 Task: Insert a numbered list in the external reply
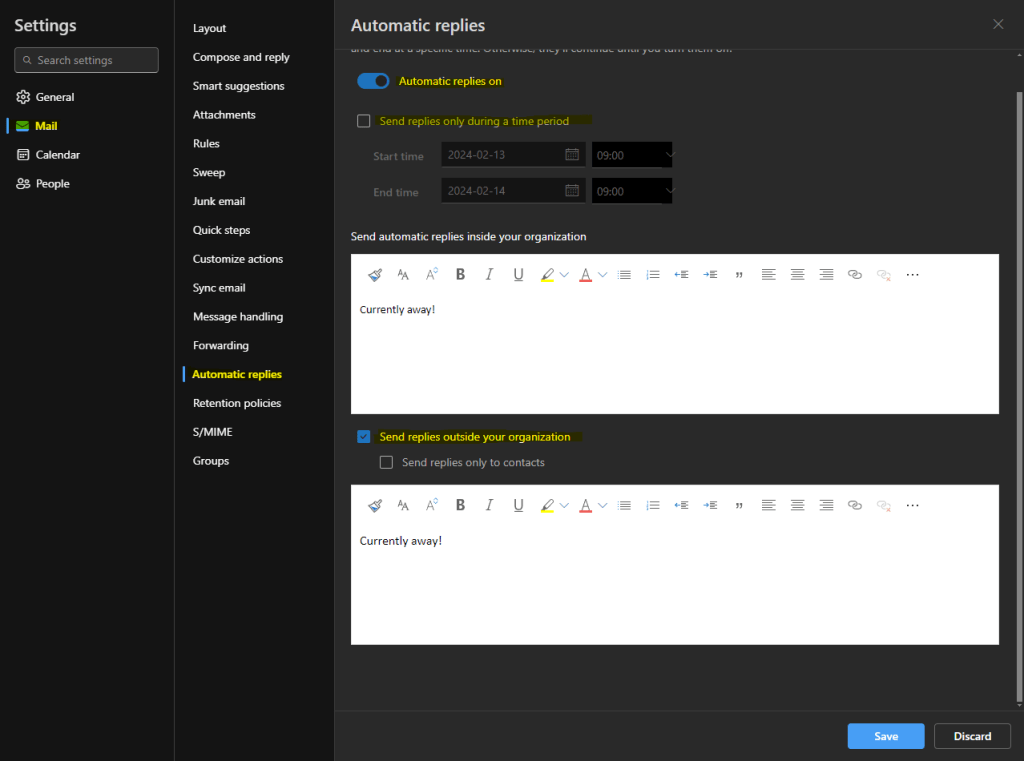(653, 505)
